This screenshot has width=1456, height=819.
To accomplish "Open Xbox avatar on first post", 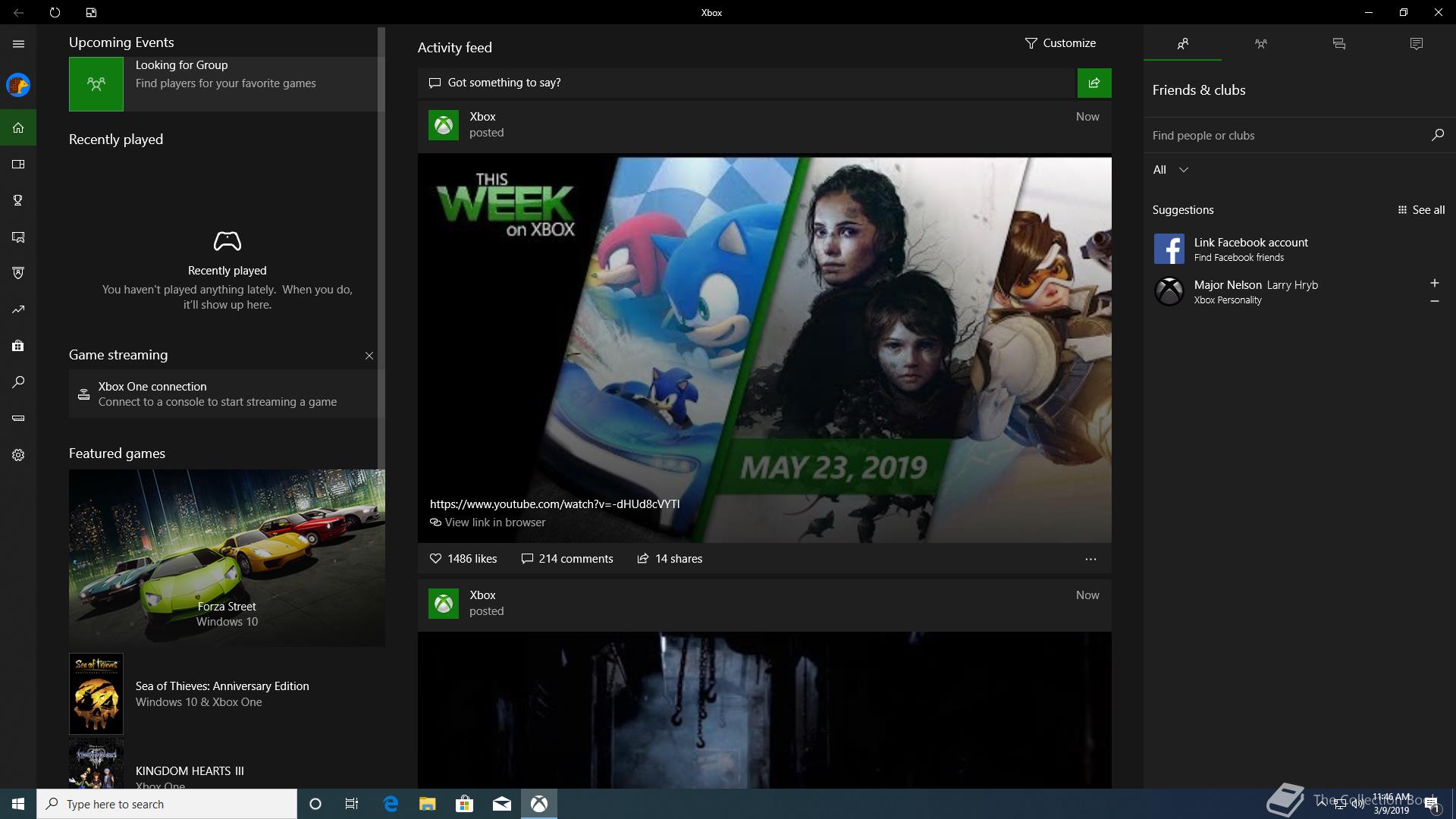I will pyautogui.click(x=444, y=125).
